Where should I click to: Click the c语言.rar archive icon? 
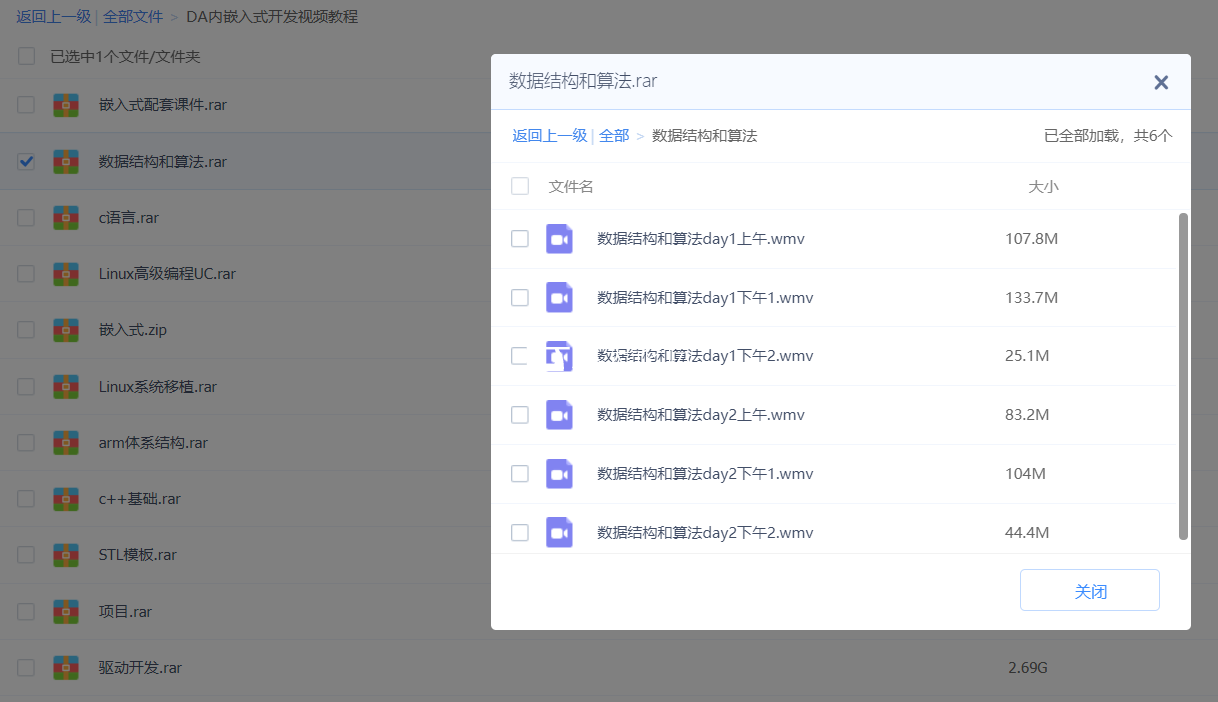[x=66, y=217]
